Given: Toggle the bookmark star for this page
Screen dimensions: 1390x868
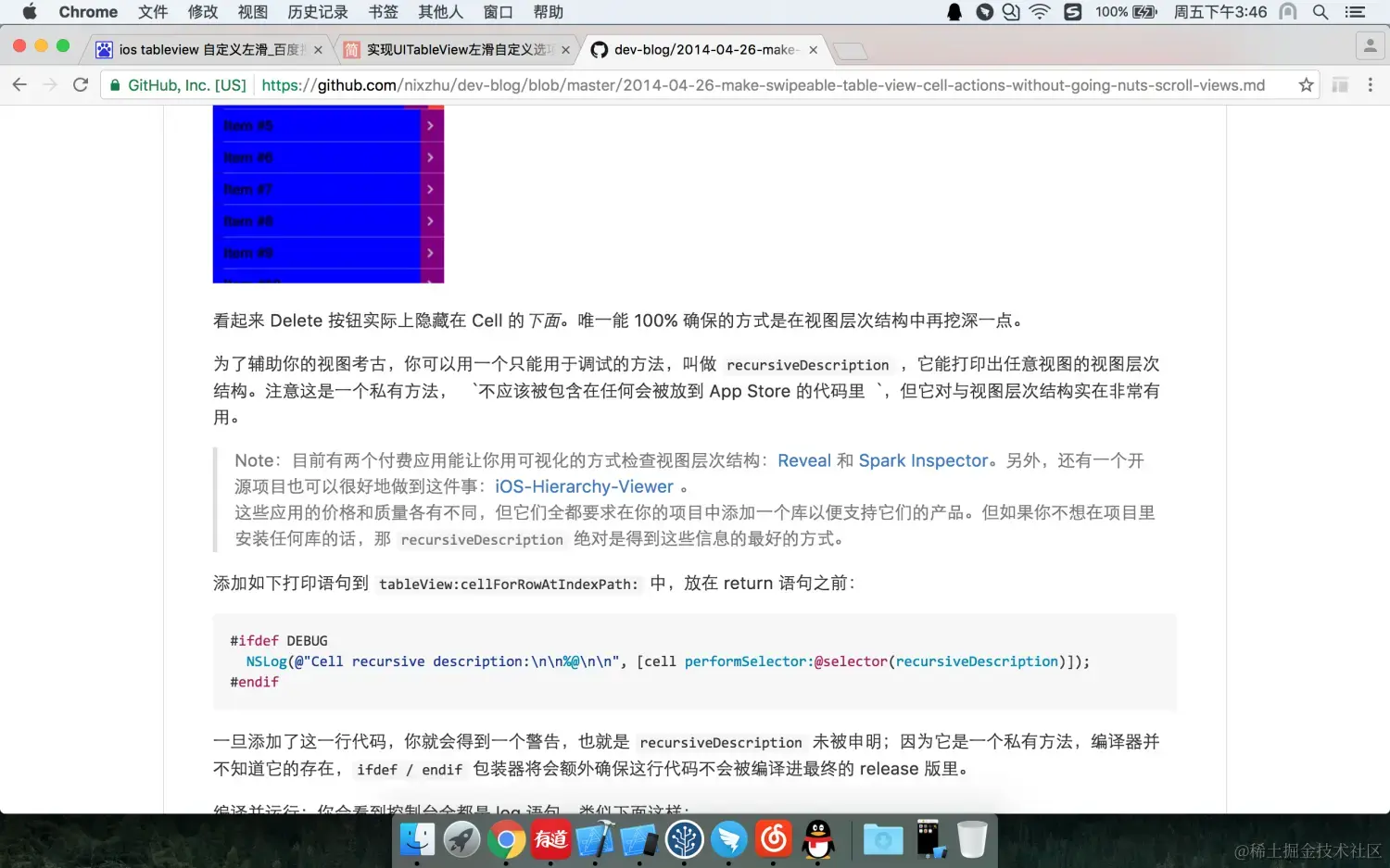Looking at the screenshot, I should point(1306,84).
